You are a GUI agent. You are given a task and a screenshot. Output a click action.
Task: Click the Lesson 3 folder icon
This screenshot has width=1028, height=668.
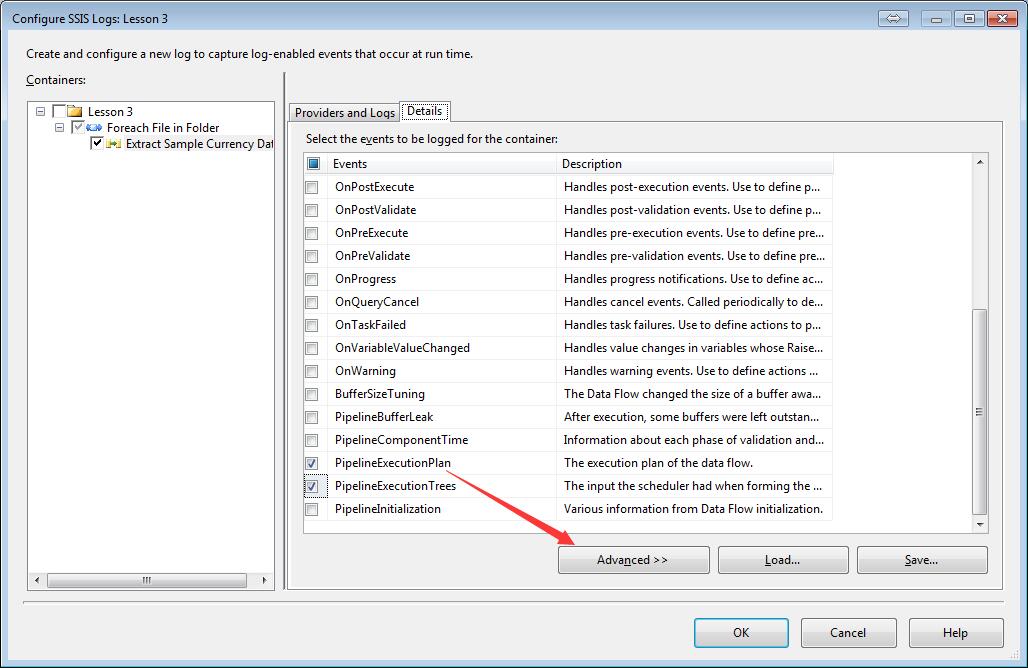75,111
